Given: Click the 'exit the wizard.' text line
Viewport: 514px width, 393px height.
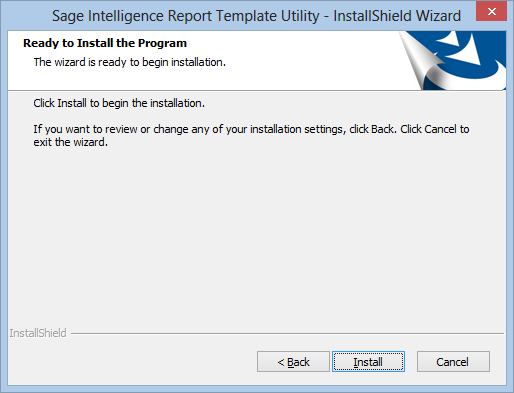Looking at the screenshot, I should [x=70, y=142].
